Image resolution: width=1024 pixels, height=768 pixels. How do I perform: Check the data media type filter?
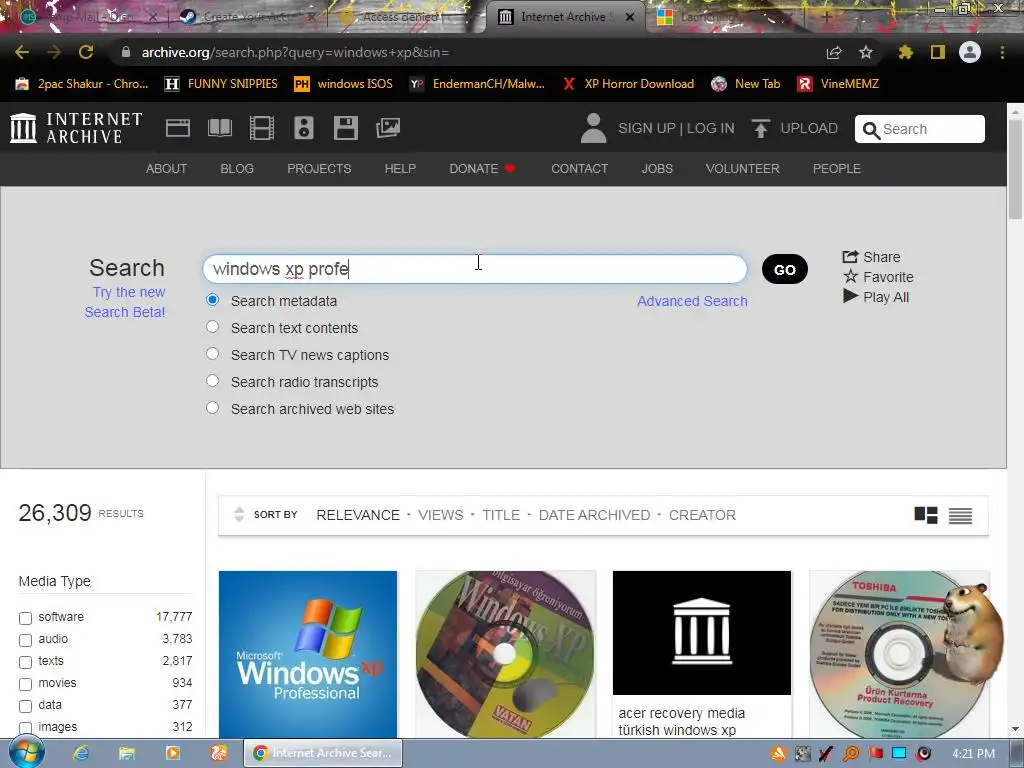click(25, 706)
